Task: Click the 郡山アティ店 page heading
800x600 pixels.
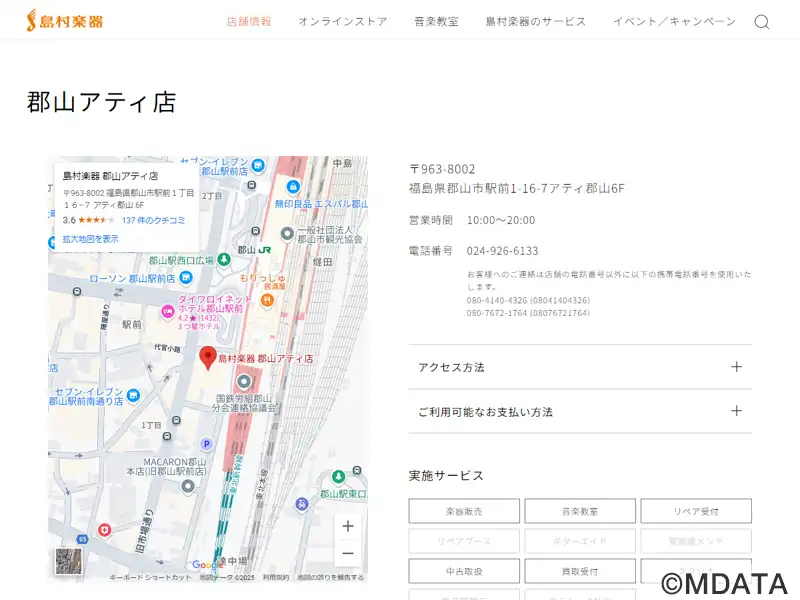Action: (x=102, y=102)
